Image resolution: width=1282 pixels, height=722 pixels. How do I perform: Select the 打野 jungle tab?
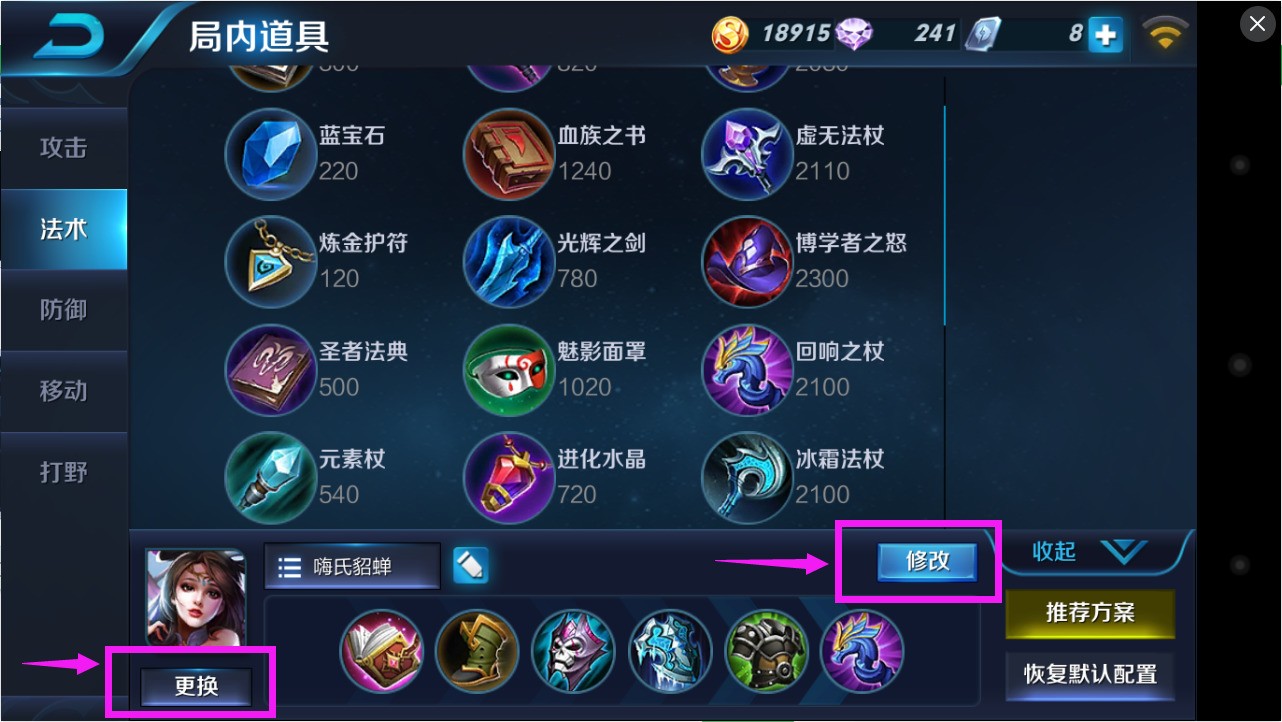coord(64,472)
